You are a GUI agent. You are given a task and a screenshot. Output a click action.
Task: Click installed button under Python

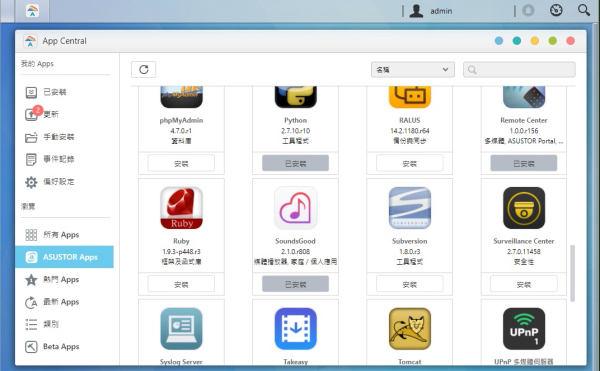click(295, 163)
